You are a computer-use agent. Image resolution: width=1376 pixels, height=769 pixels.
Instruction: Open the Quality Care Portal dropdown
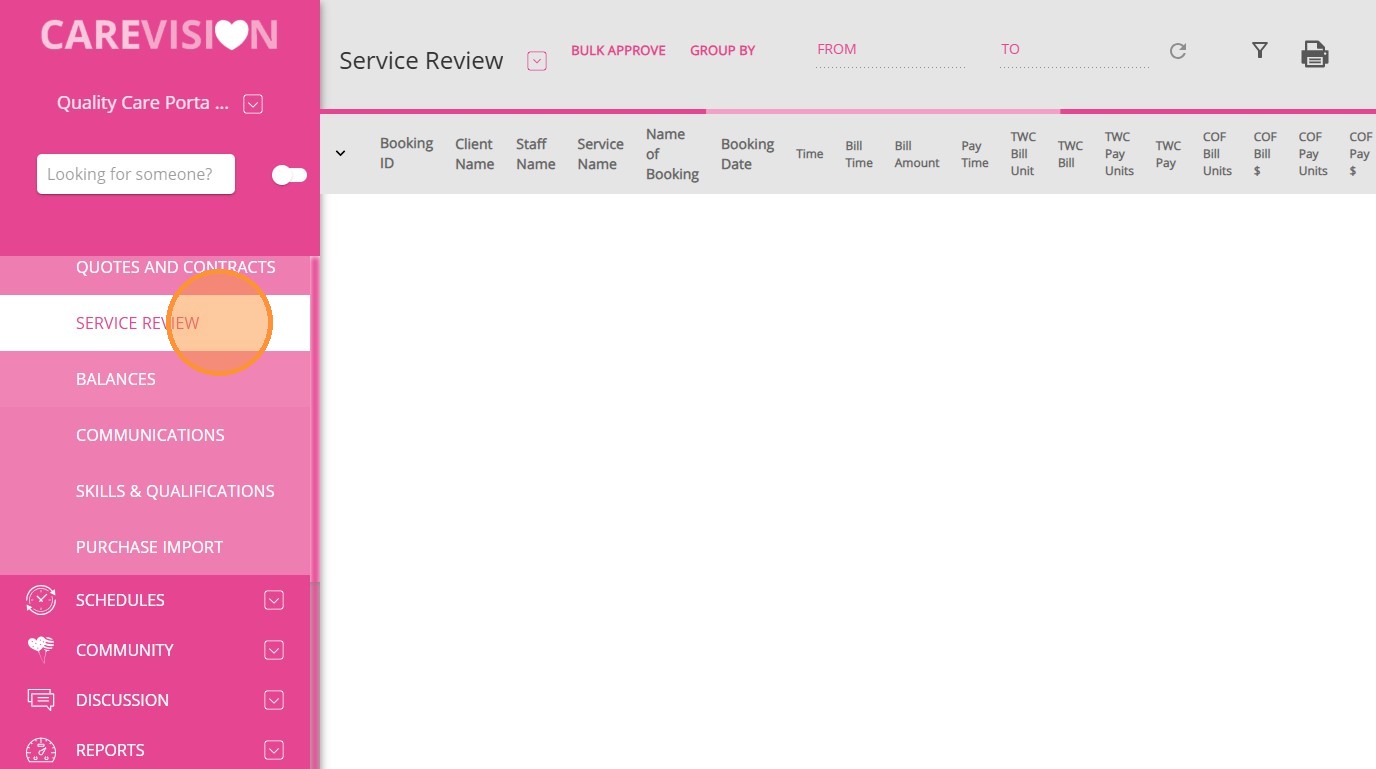click(253, 104)
